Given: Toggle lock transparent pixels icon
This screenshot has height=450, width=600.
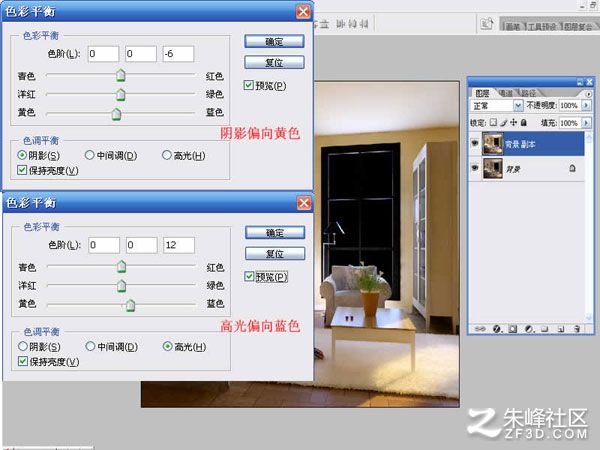Looking at the screenshot, I should click(x=493, y=122).
